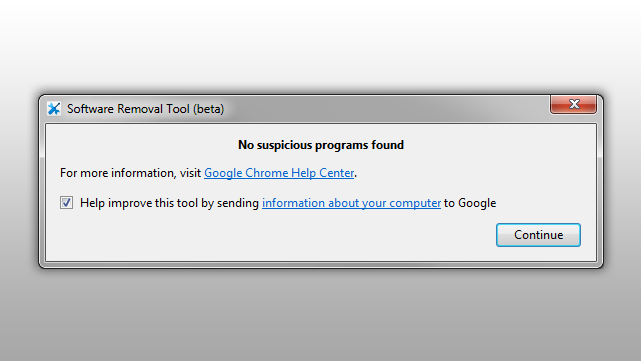The image size is (641, 361).
Task: Close the dialog with the red X
Action: pyautogui.click(x=573, y=104)
